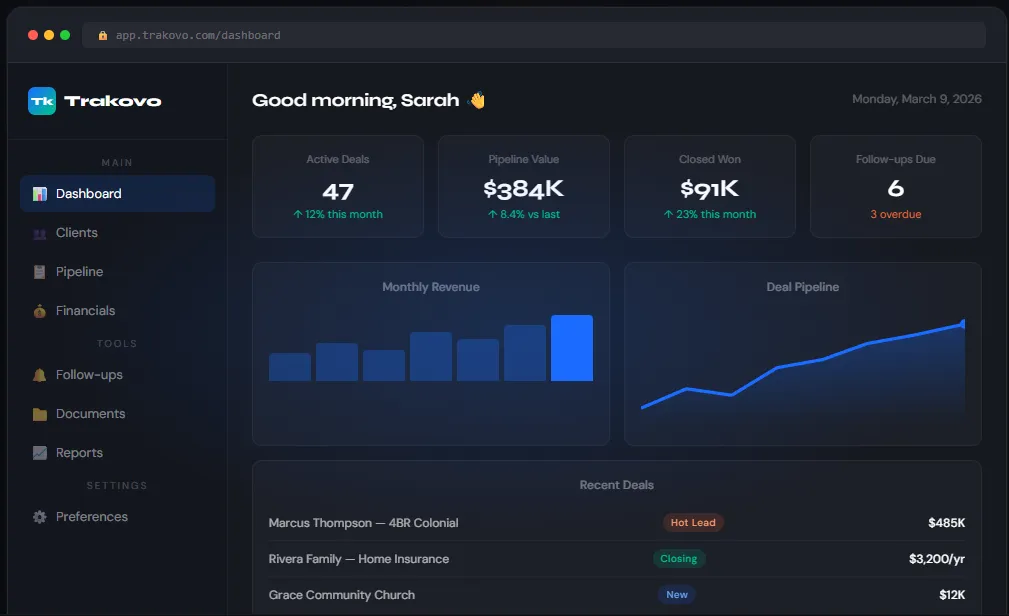
Task: Click the red window close dot
Action: (33, 35)
